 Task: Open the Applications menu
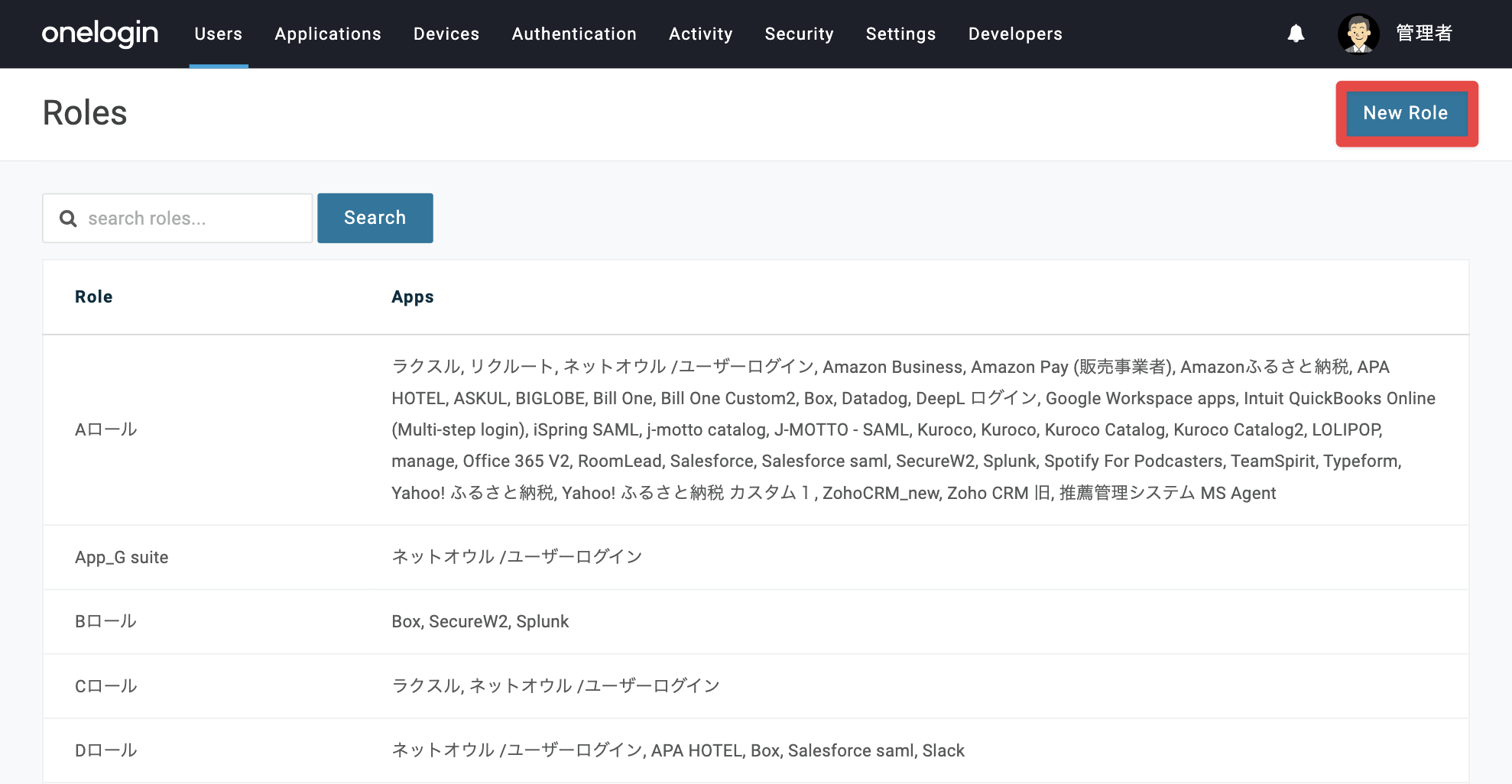pyautogui.click(x=328, y=34)
